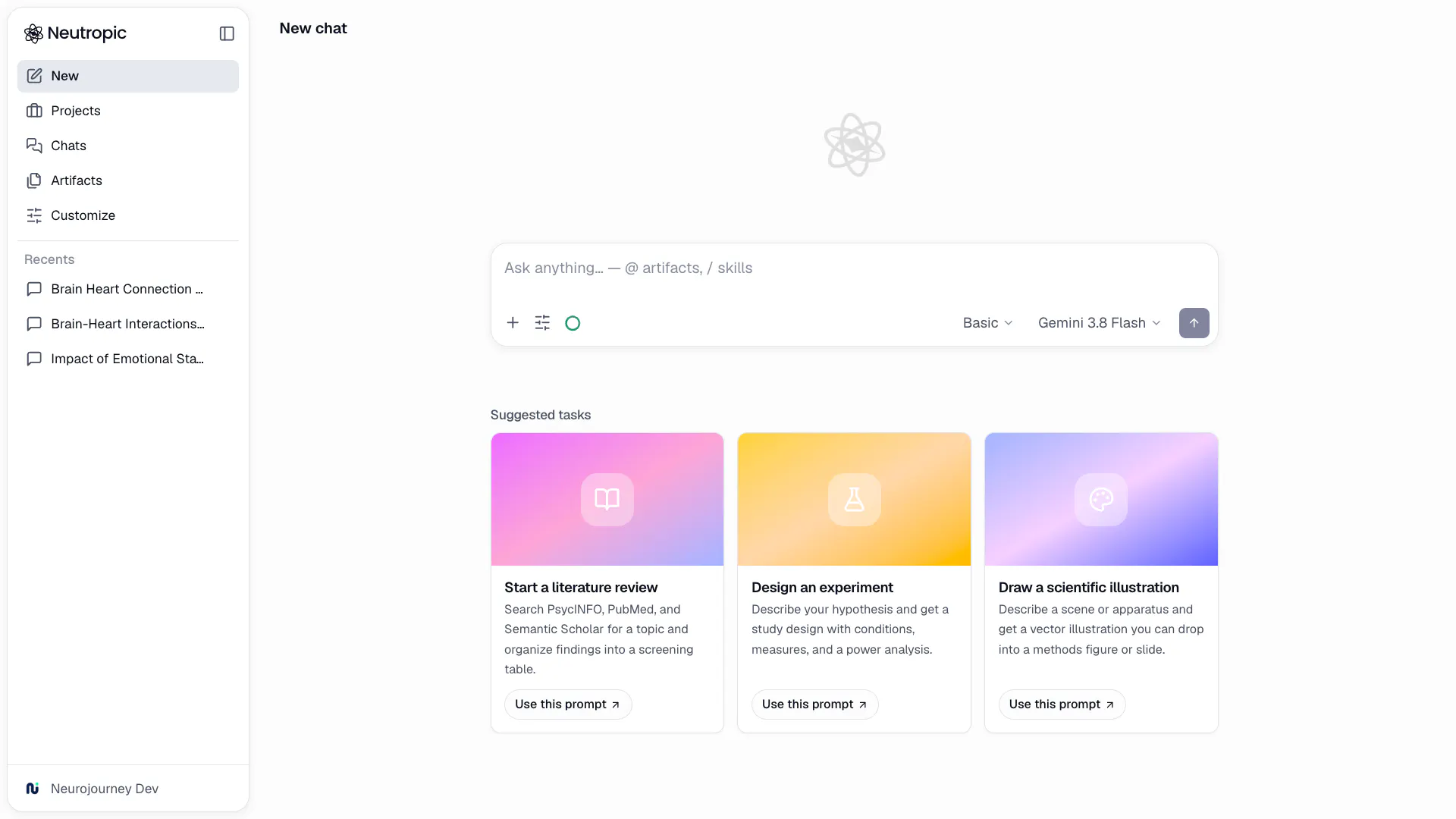Click the send arrow button

1194,323
